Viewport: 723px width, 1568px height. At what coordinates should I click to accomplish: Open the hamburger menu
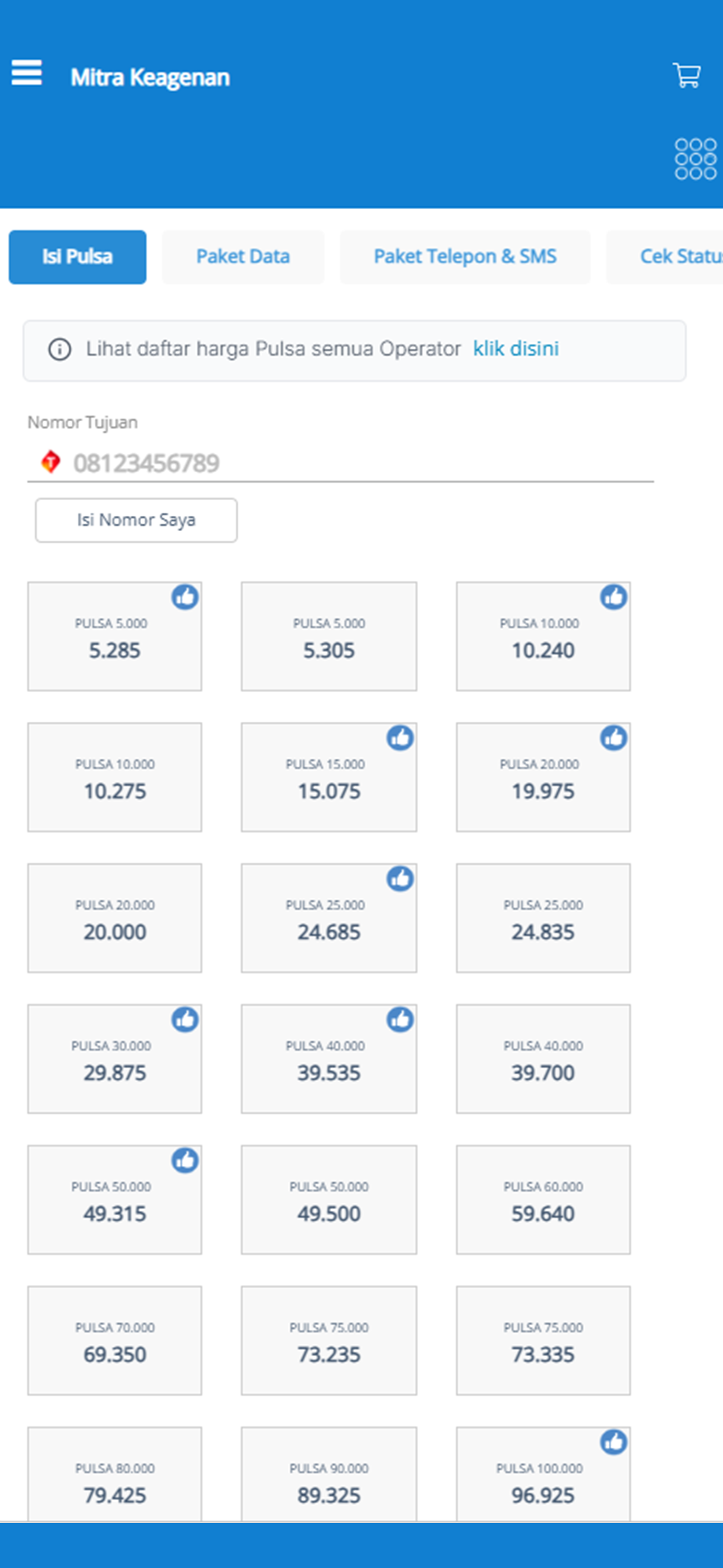click(x=27, y=73)
